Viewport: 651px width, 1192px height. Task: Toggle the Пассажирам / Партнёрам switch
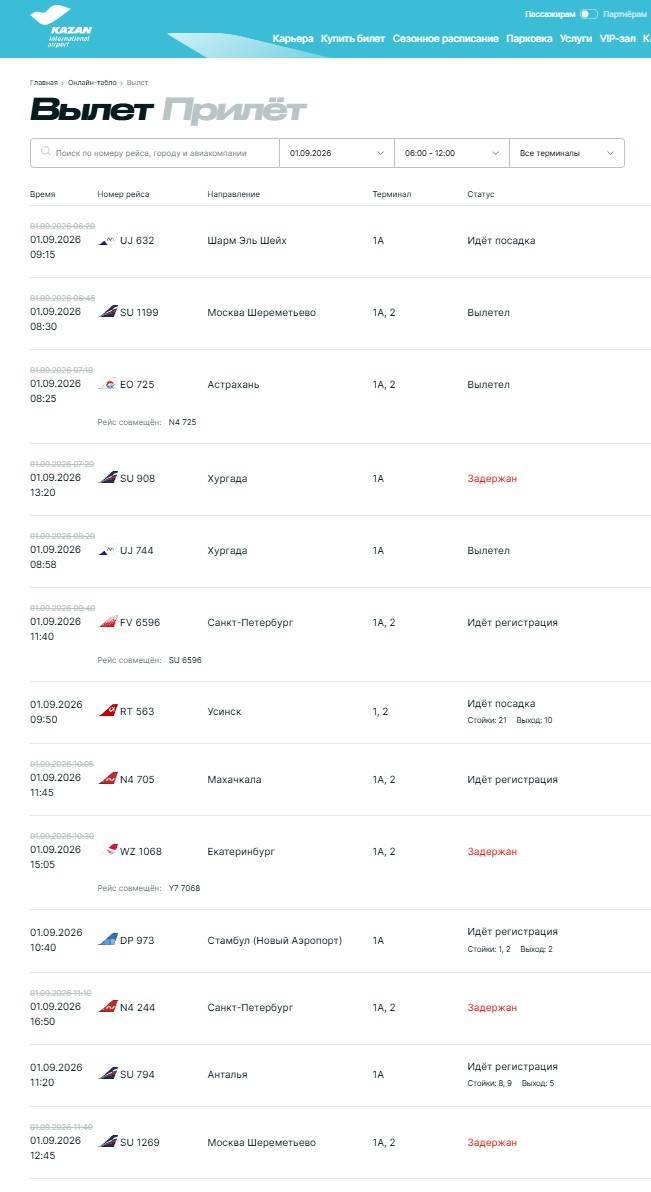[589, 14]
